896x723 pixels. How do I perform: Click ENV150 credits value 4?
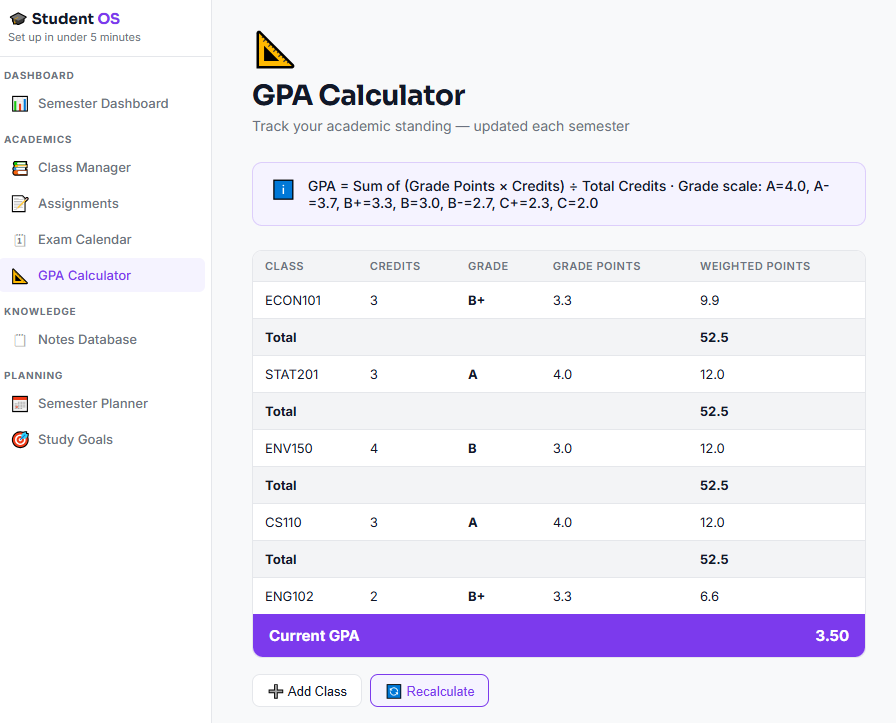(374, 449)
